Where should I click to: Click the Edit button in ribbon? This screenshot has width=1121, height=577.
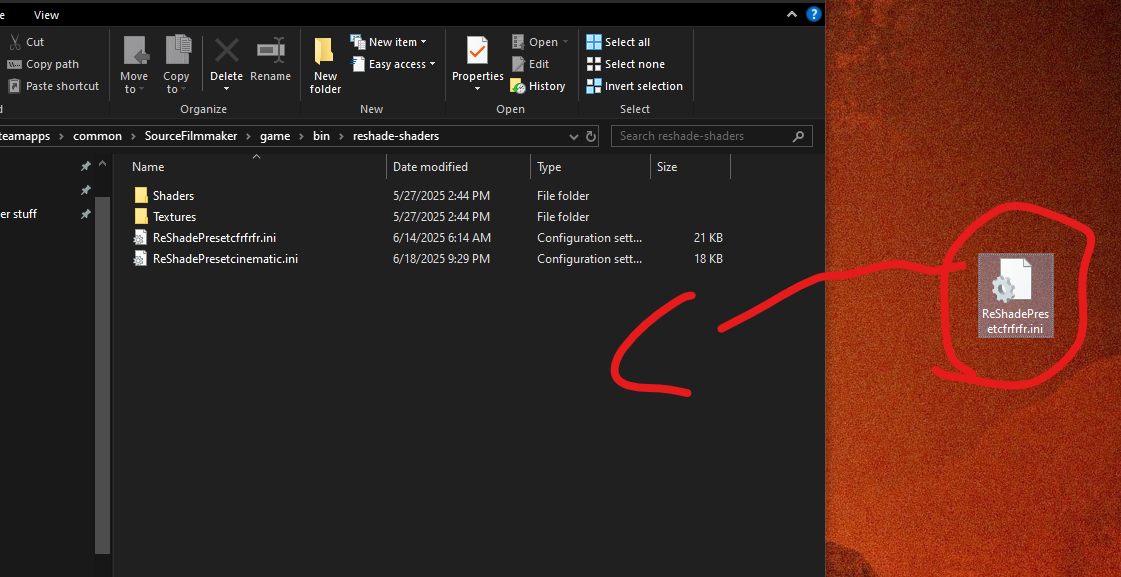[530, 64]
